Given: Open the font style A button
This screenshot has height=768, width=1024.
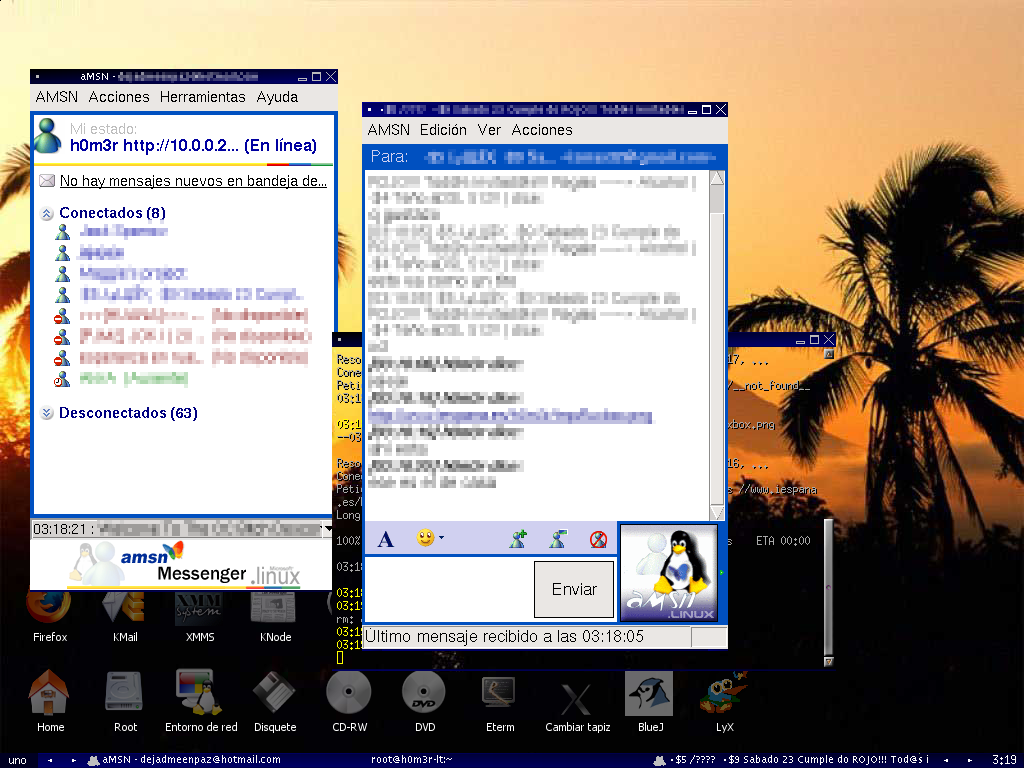Looking at the screenshot, I should pyautogui.click(x=385, y=539).
